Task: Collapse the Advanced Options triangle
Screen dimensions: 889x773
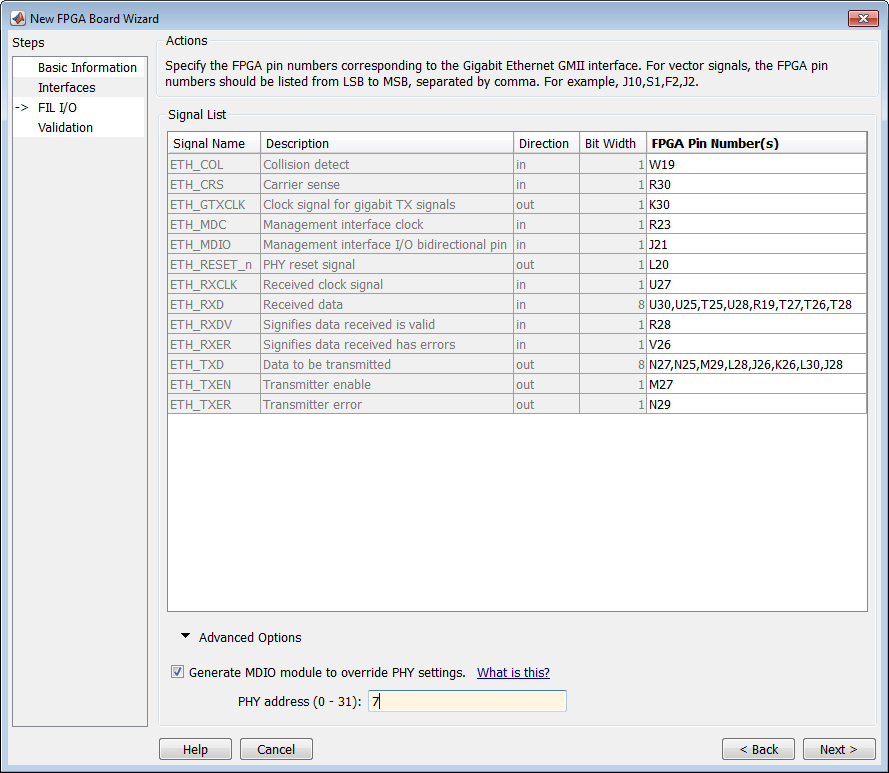Action: pos(185,636)
